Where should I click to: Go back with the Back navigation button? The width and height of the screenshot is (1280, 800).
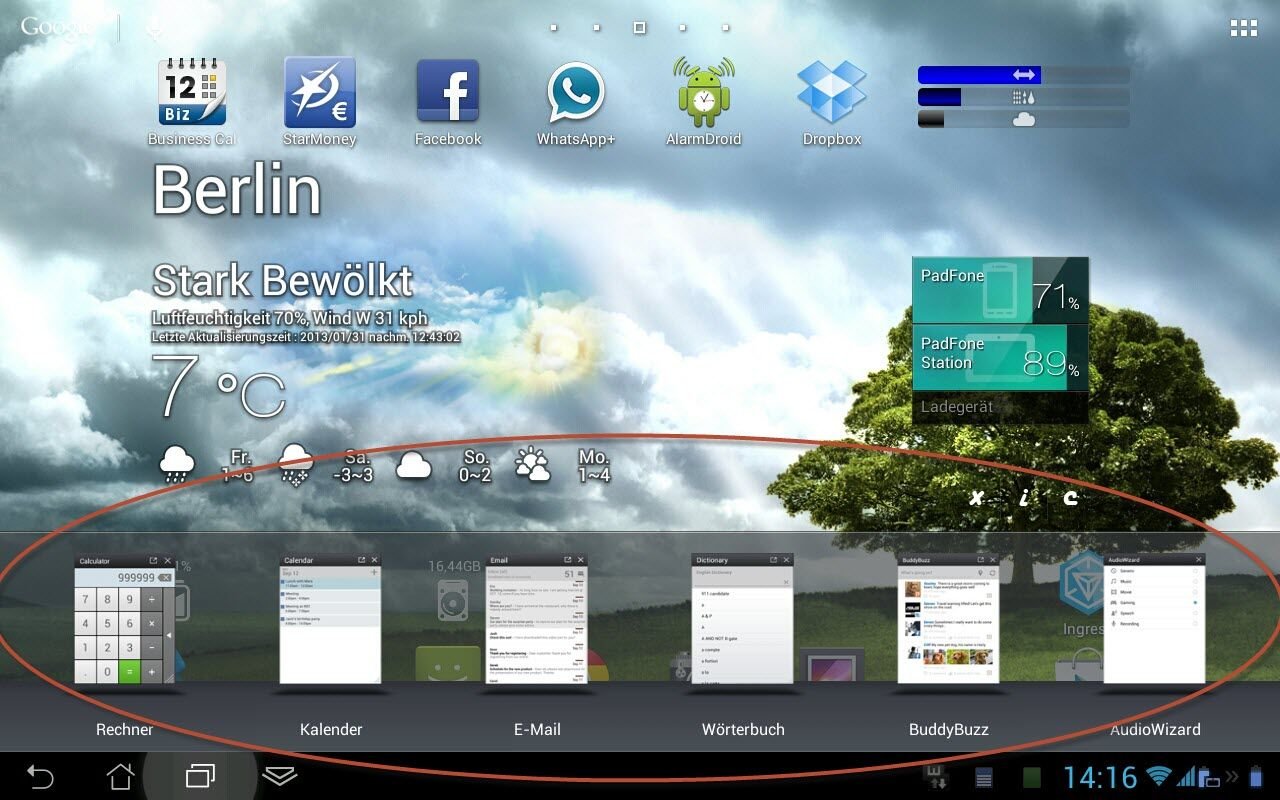point(40,776)
